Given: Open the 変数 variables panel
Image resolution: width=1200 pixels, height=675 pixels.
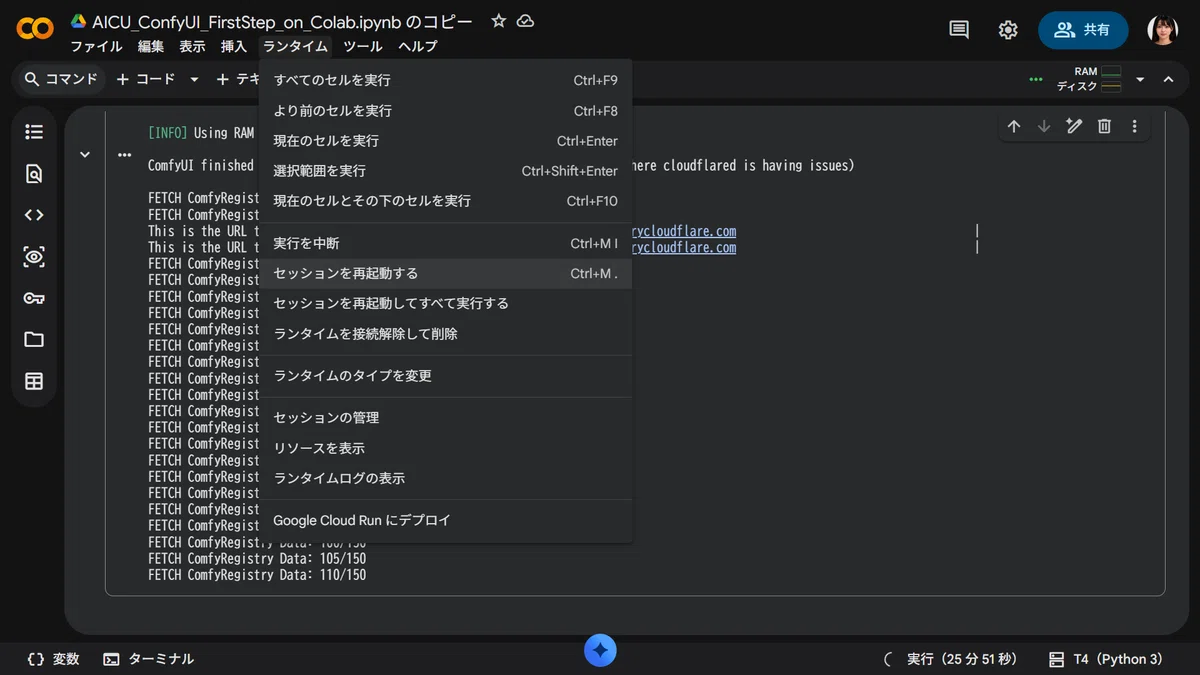Looking at the screenshot, I should [x=54, y=659].
